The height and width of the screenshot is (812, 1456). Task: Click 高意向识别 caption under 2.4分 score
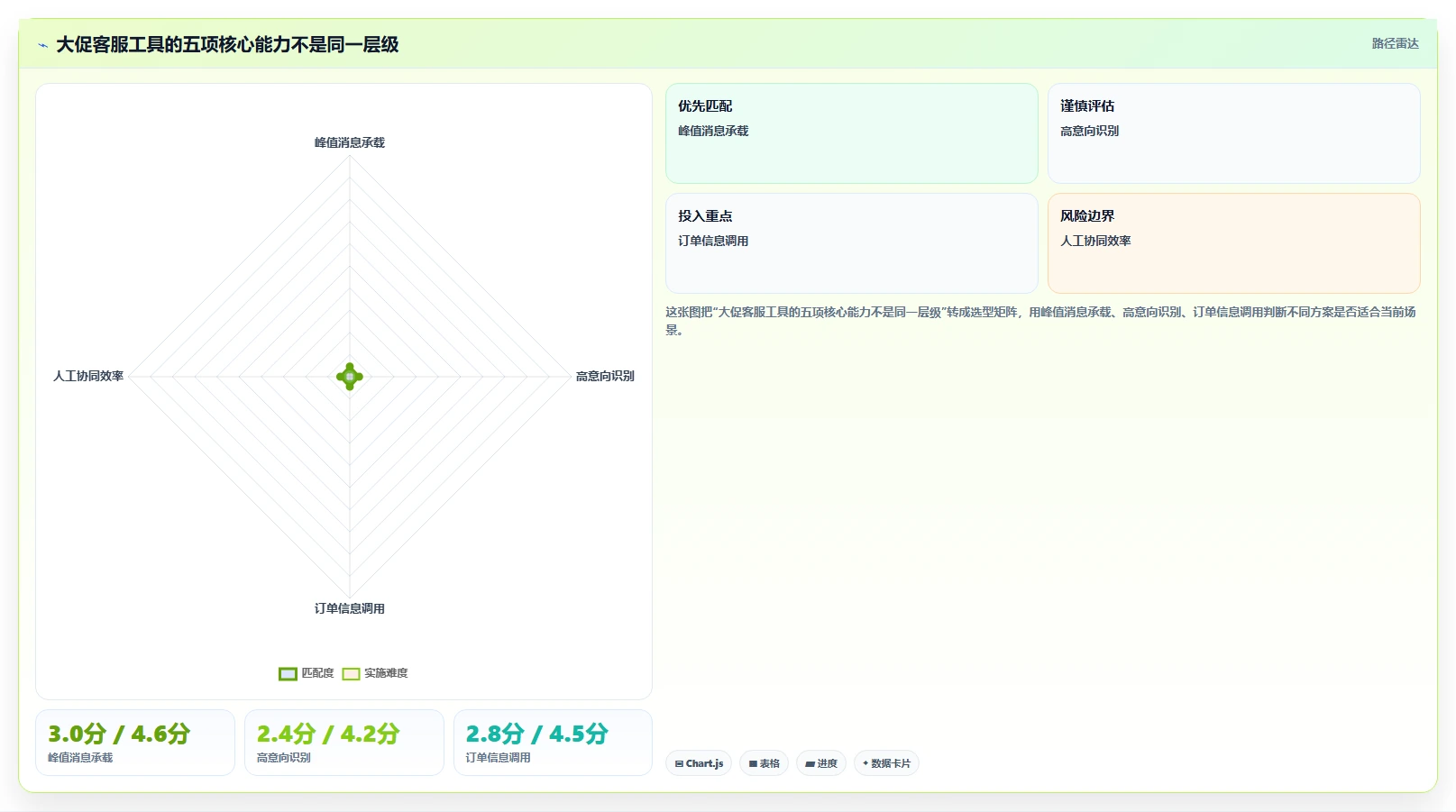click(x=284, y=758)
